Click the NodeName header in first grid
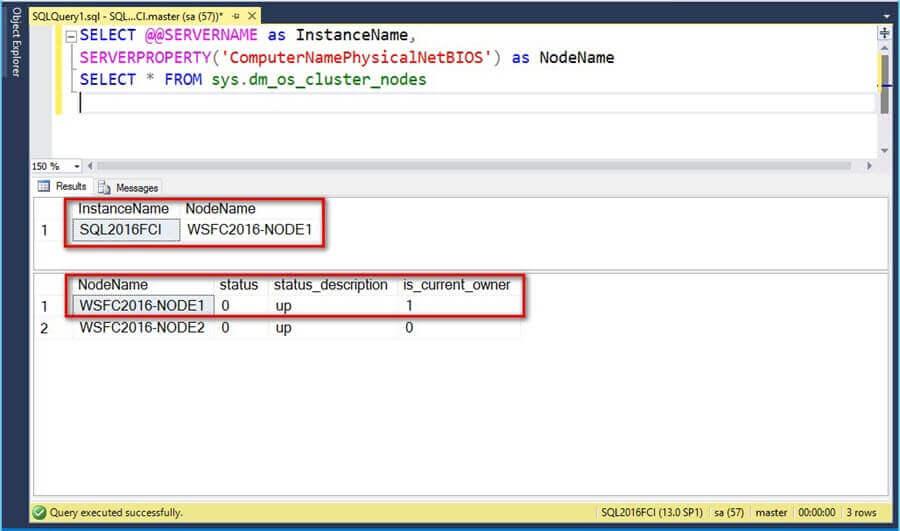 [220, 209]
